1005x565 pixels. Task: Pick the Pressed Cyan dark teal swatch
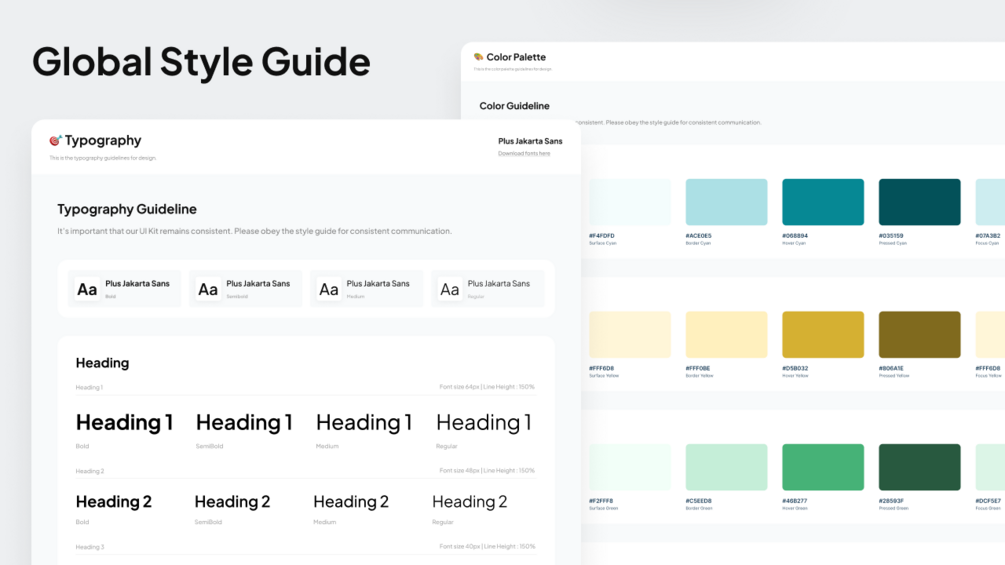920,202
